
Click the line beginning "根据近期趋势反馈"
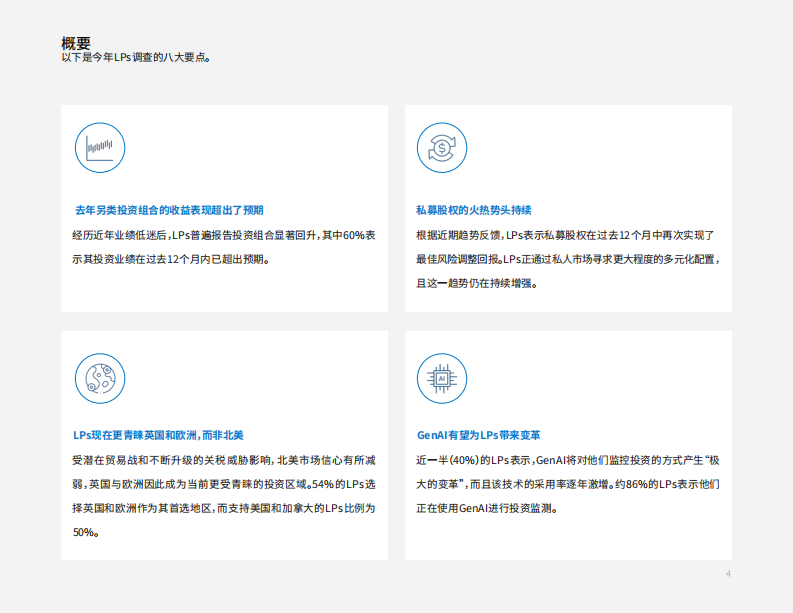(565, 235)
